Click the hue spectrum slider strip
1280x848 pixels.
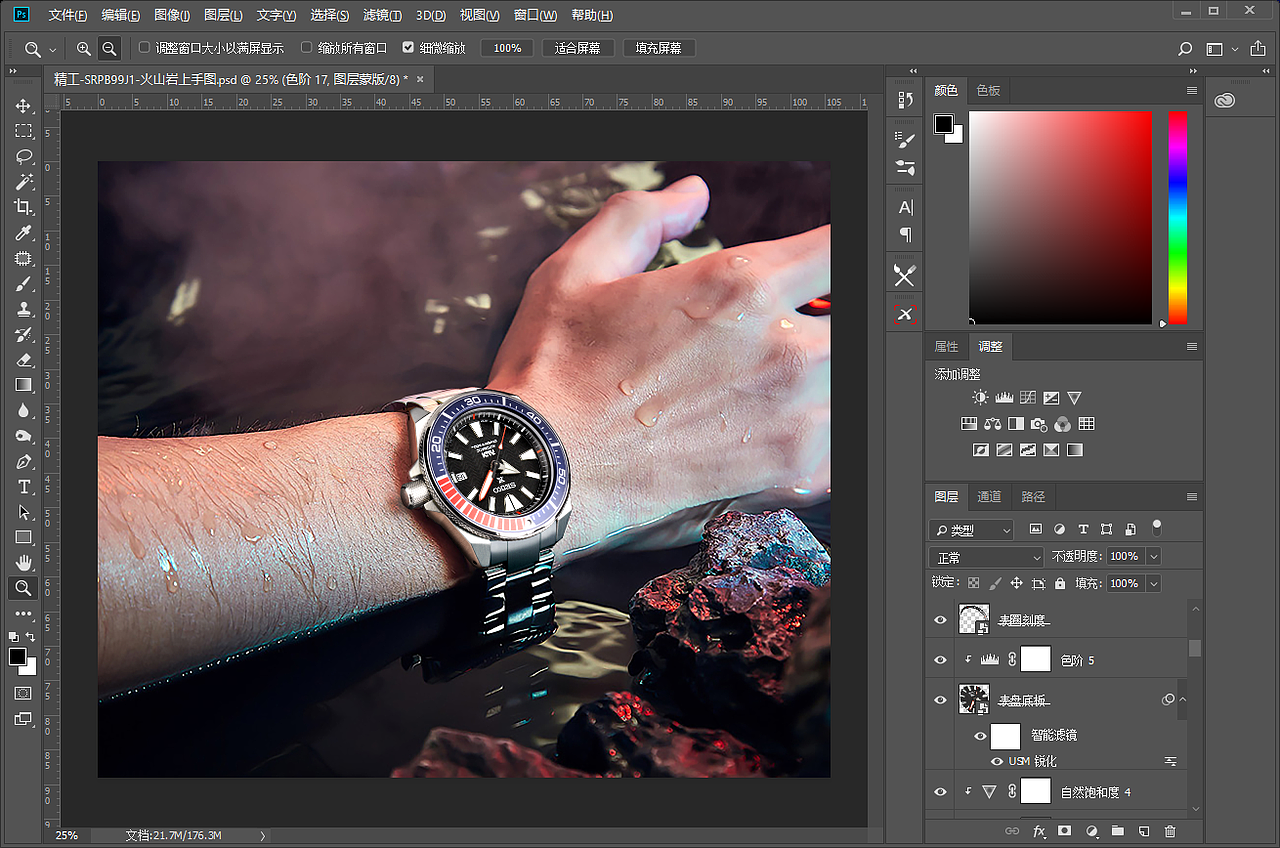[1178, 217]
